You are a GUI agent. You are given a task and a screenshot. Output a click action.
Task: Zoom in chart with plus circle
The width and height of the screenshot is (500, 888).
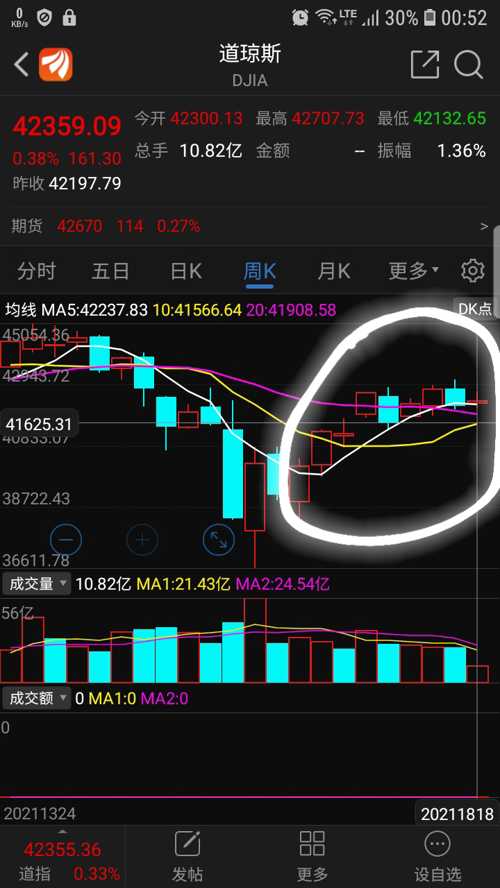click(142, 539)
